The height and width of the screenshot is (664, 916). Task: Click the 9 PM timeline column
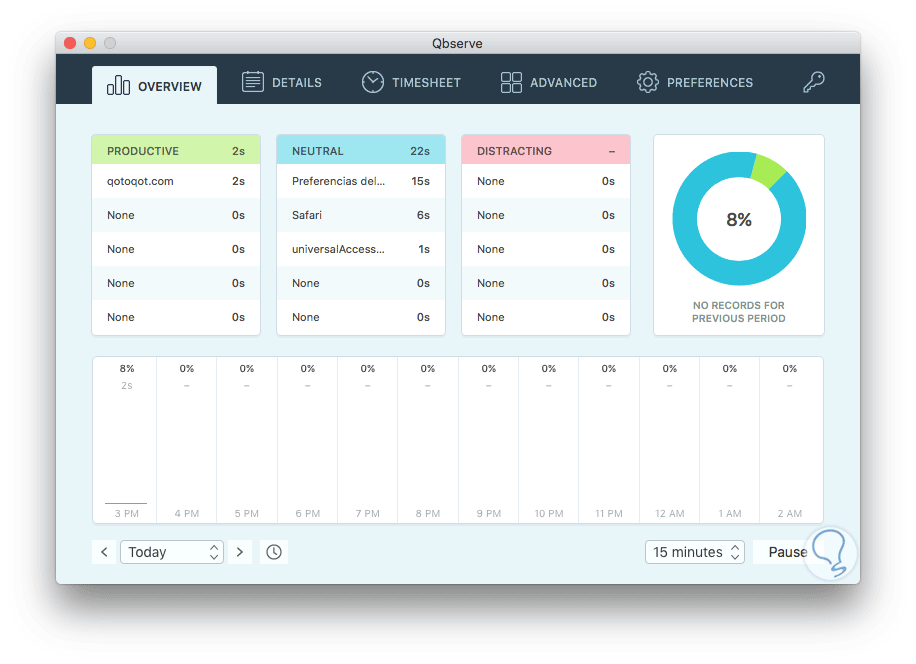pos(488,440)
